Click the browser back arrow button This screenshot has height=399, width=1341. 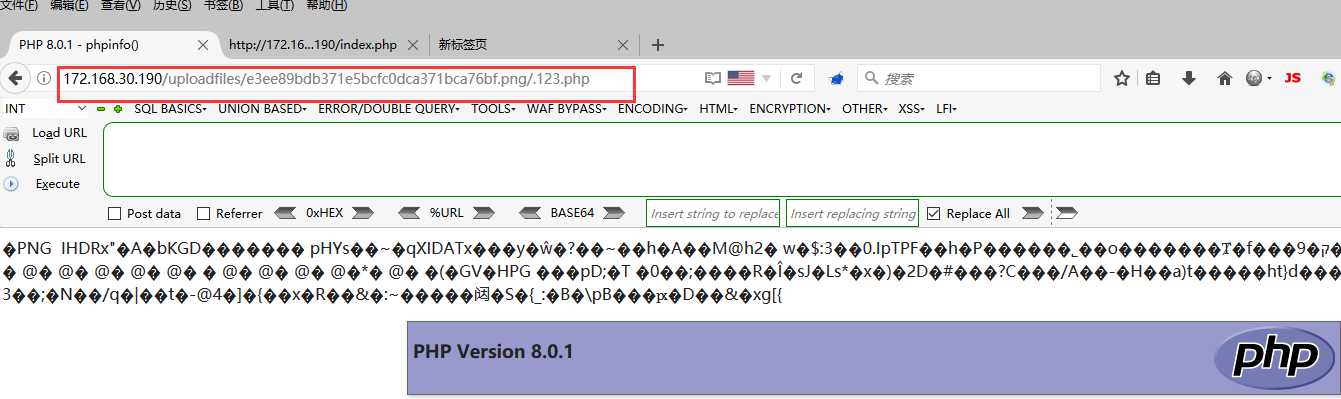click(15, 78)
